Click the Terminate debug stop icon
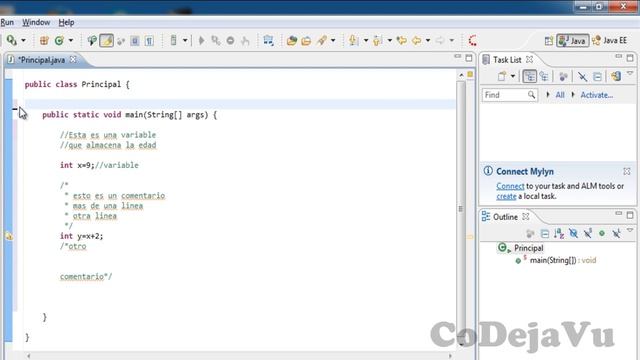Screen dimensions: 640x360 click(231, 40)
